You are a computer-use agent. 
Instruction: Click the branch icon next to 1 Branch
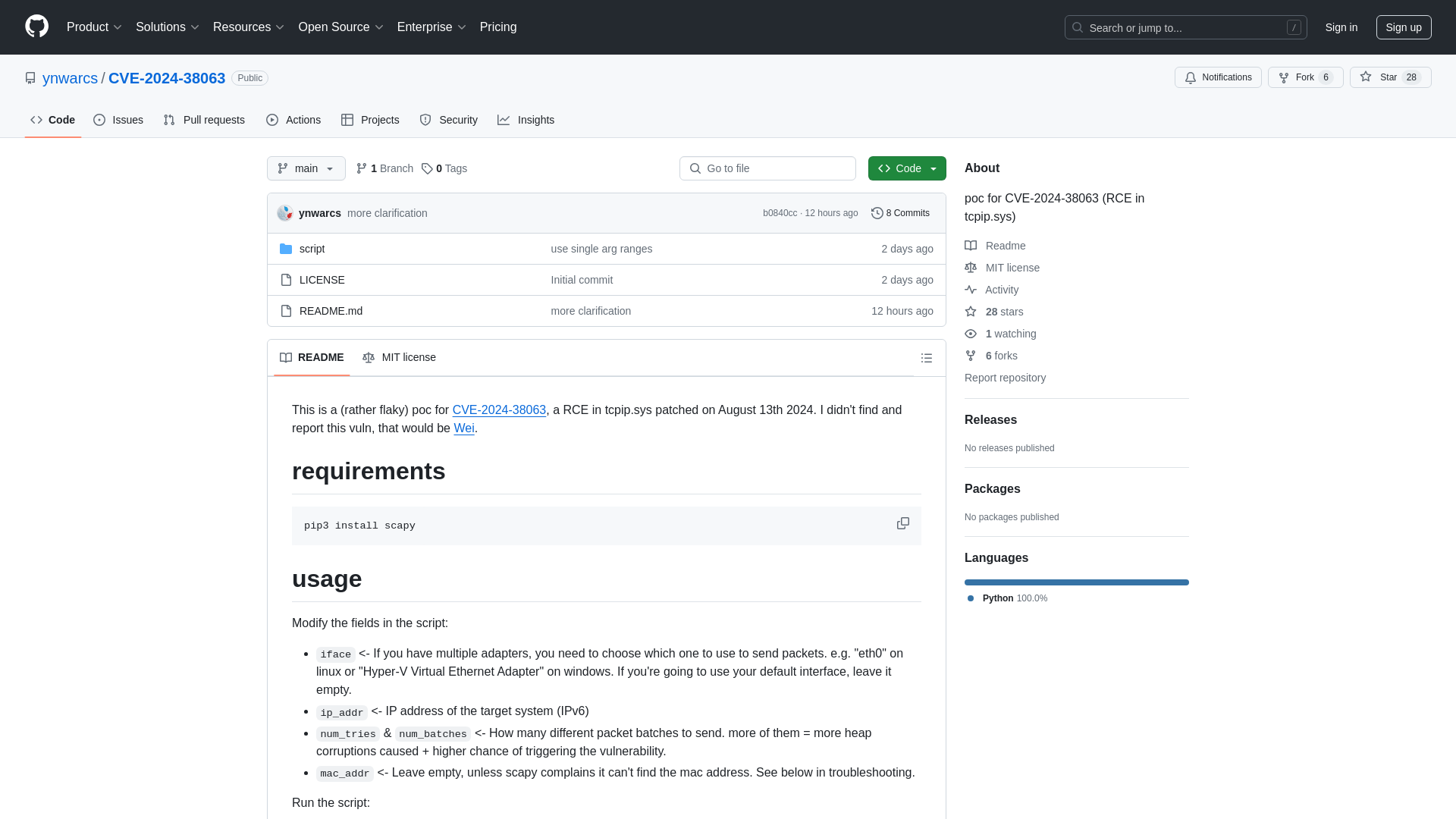[362, 168]
